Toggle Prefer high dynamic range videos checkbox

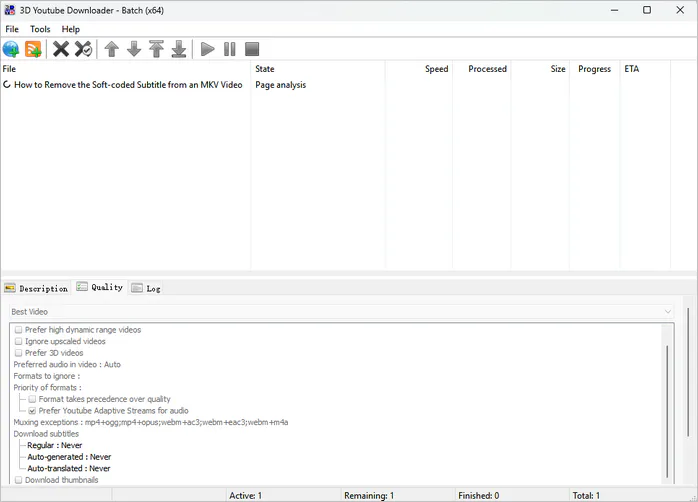[18, 330]
